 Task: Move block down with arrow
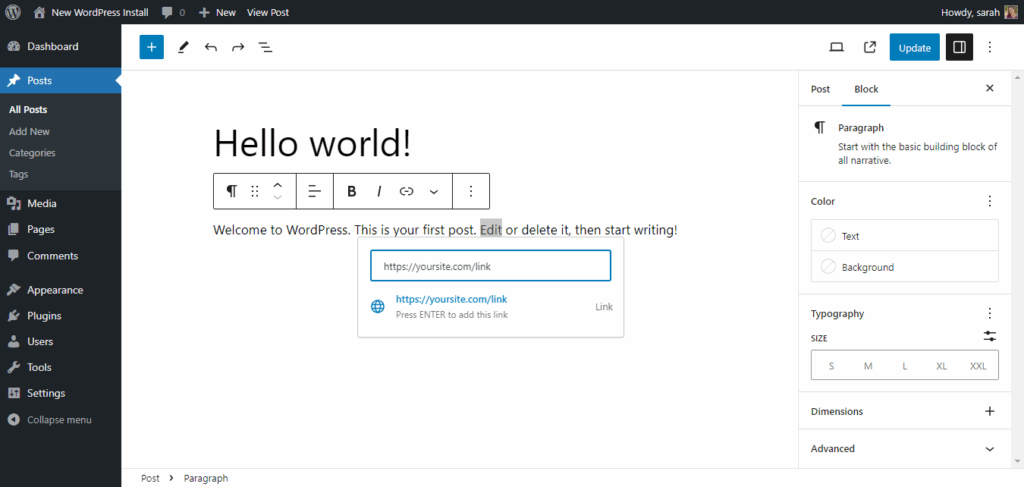tap(278, 197)
